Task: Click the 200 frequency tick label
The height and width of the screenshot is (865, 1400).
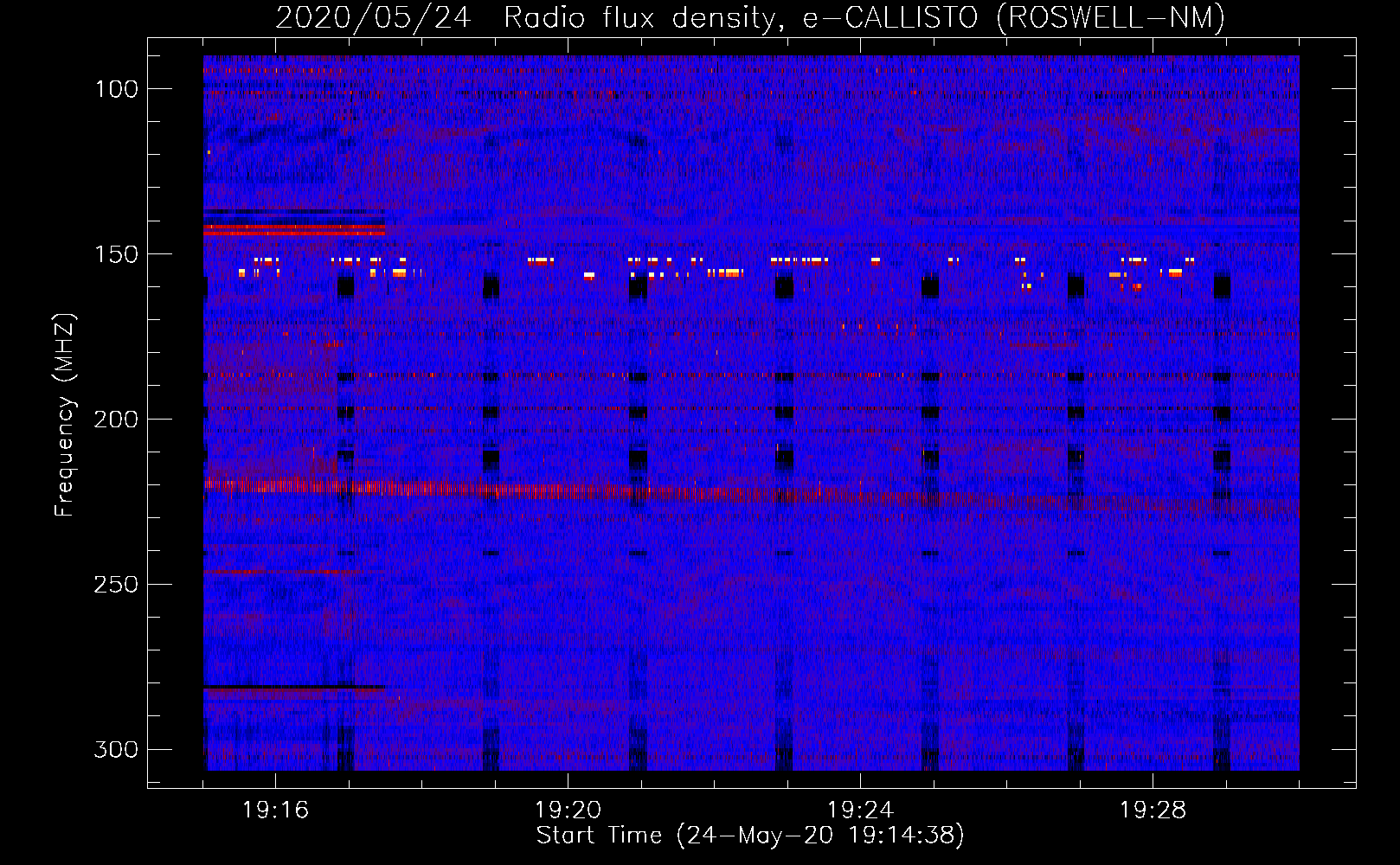Action: coord(116,420)
